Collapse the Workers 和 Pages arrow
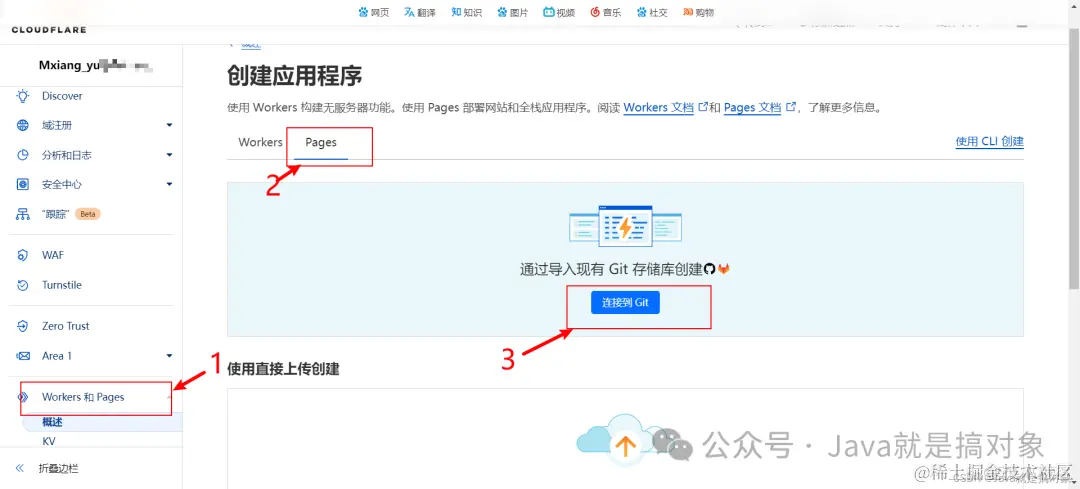The height and width of the screenshot is (489, 1080). pyautogui.click(x=169, y=397)
